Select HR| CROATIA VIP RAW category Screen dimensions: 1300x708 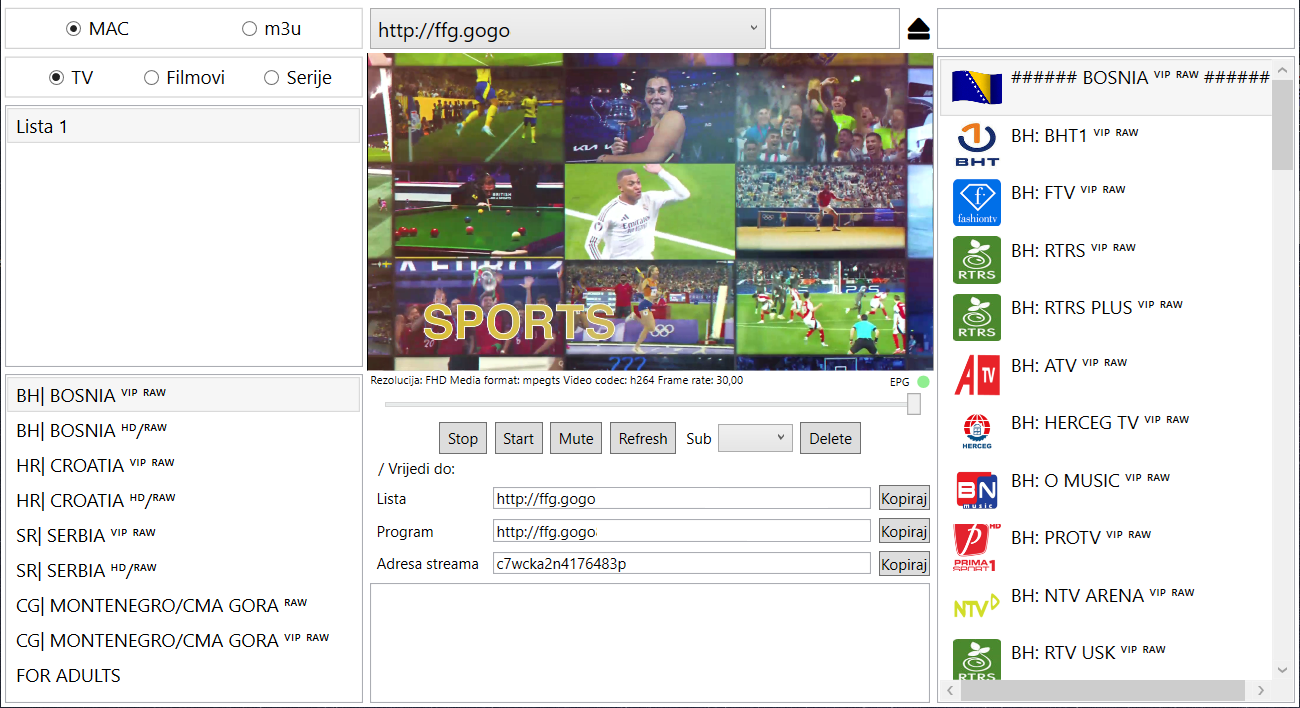[x=95, y=466]
